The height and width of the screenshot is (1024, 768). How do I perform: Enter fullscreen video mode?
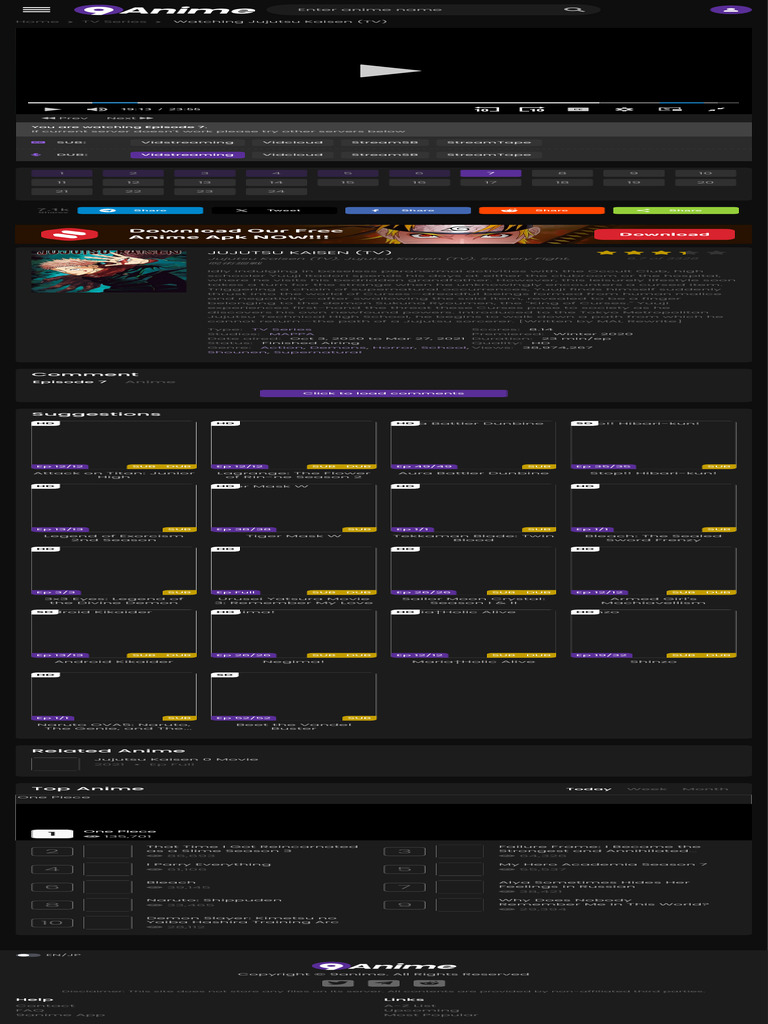[x=716, y=109]
